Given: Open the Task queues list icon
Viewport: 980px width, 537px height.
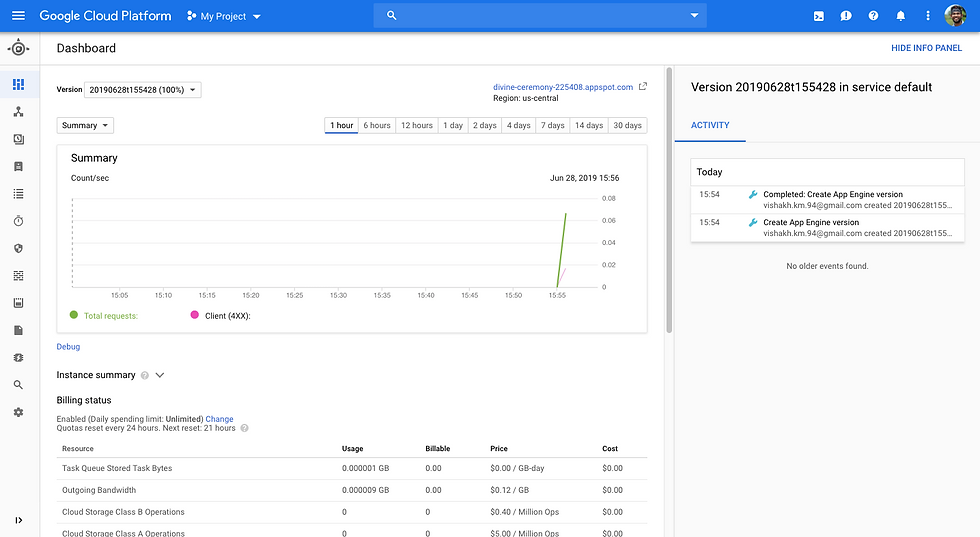Looking at the screenshot, I should [x=18, y=194].
